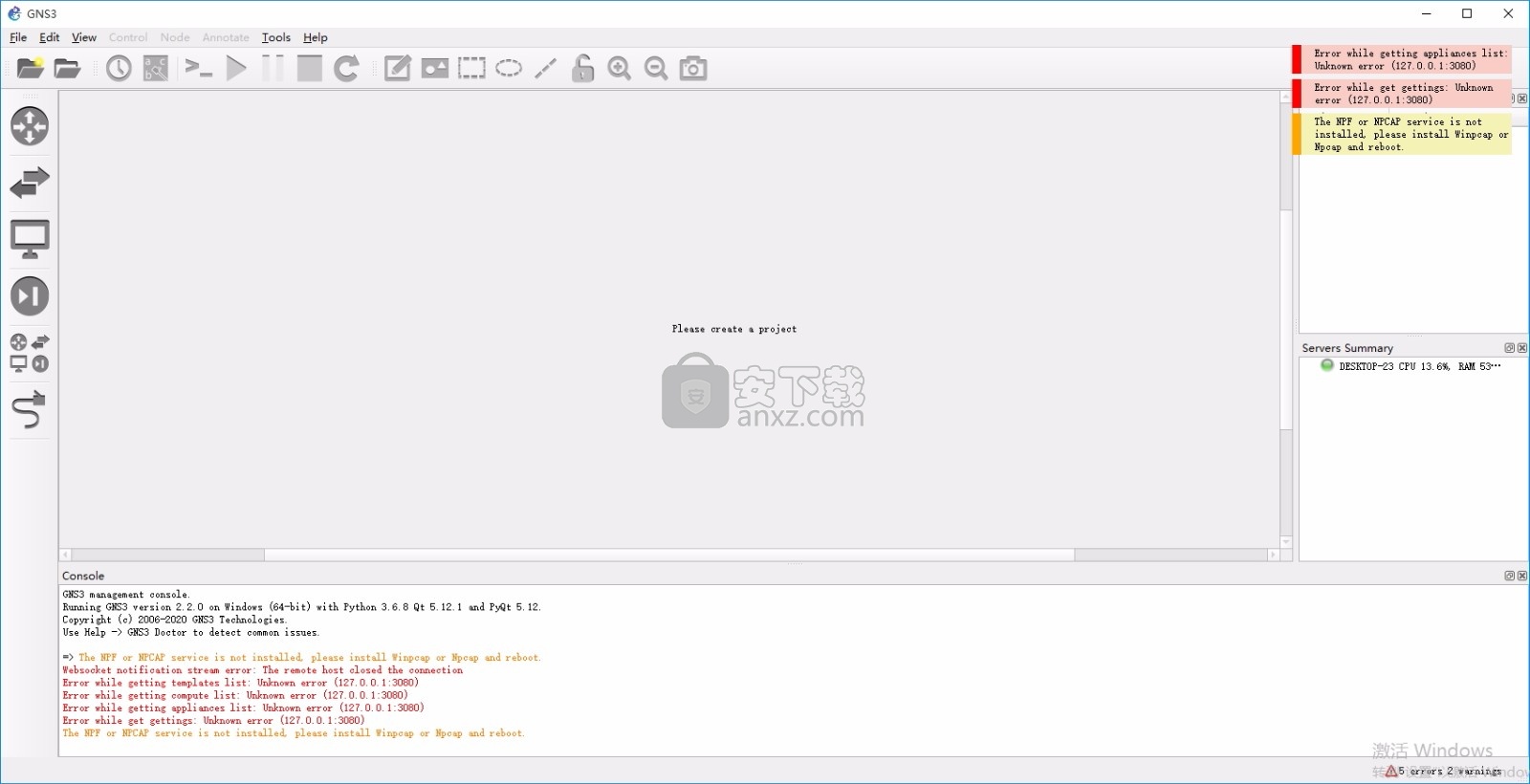The image size is (1530, 784).
Task: Click the New blank project icon
Action: pos(31,68)
